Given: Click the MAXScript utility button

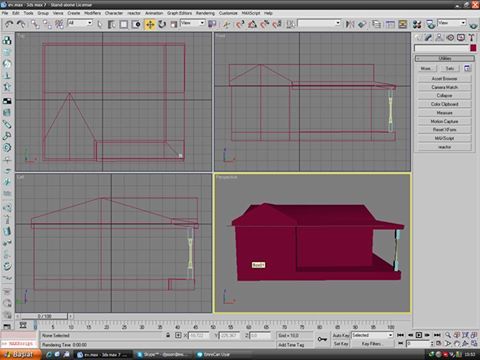Looking at the screenshot, I should [444, 138].
